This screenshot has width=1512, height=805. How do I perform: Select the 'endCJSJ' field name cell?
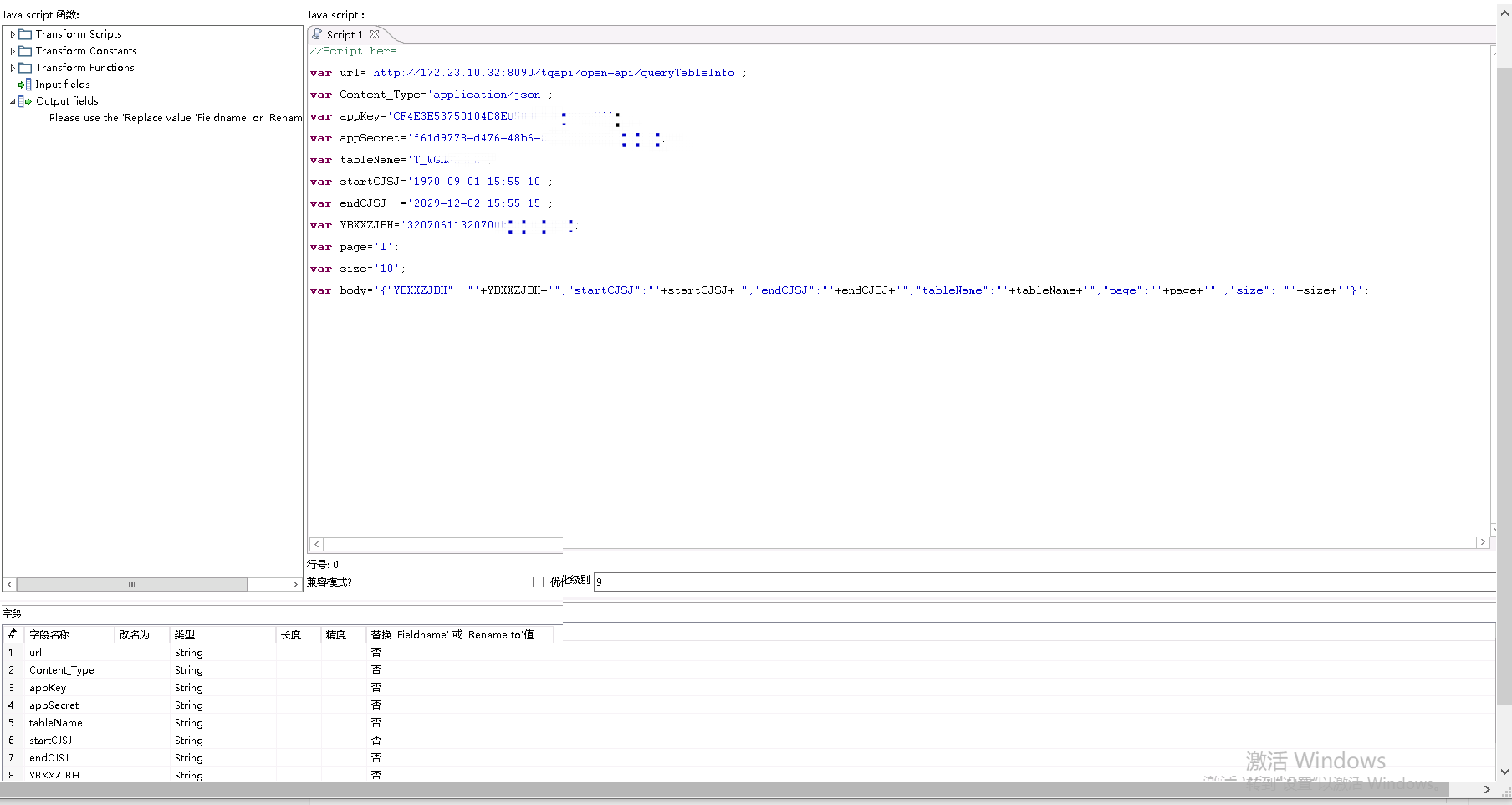pyautogui.click(x=69, y=758)
